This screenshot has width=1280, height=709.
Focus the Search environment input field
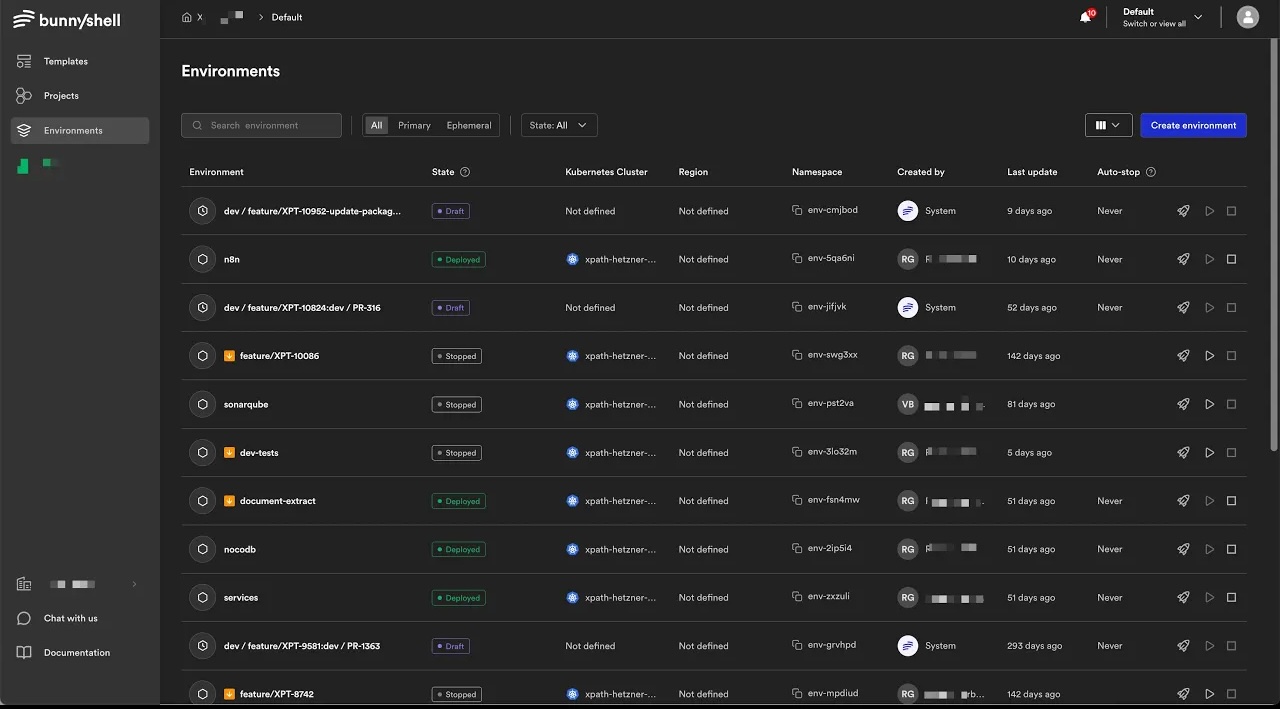click(270, 125)
